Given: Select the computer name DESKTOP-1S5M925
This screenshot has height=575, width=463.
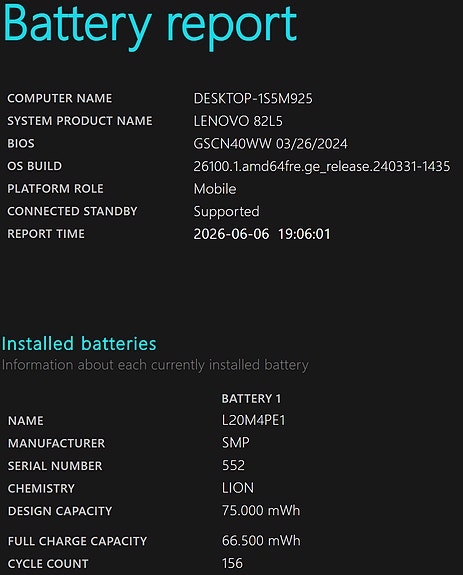Looking at the screenshot, I should (253, 98).
